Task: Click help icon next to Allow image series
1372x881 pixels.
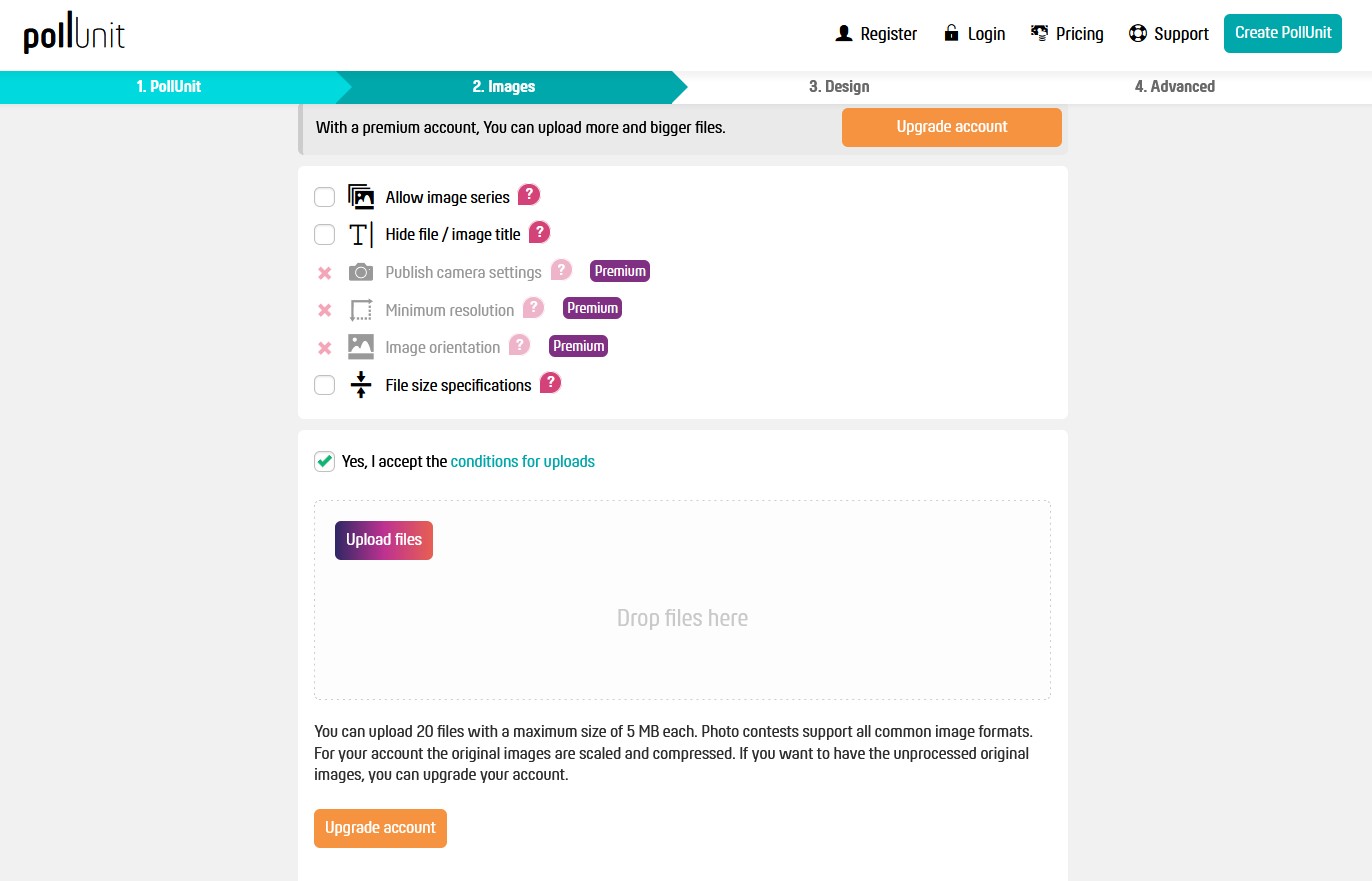Action: tap(529, 195)
